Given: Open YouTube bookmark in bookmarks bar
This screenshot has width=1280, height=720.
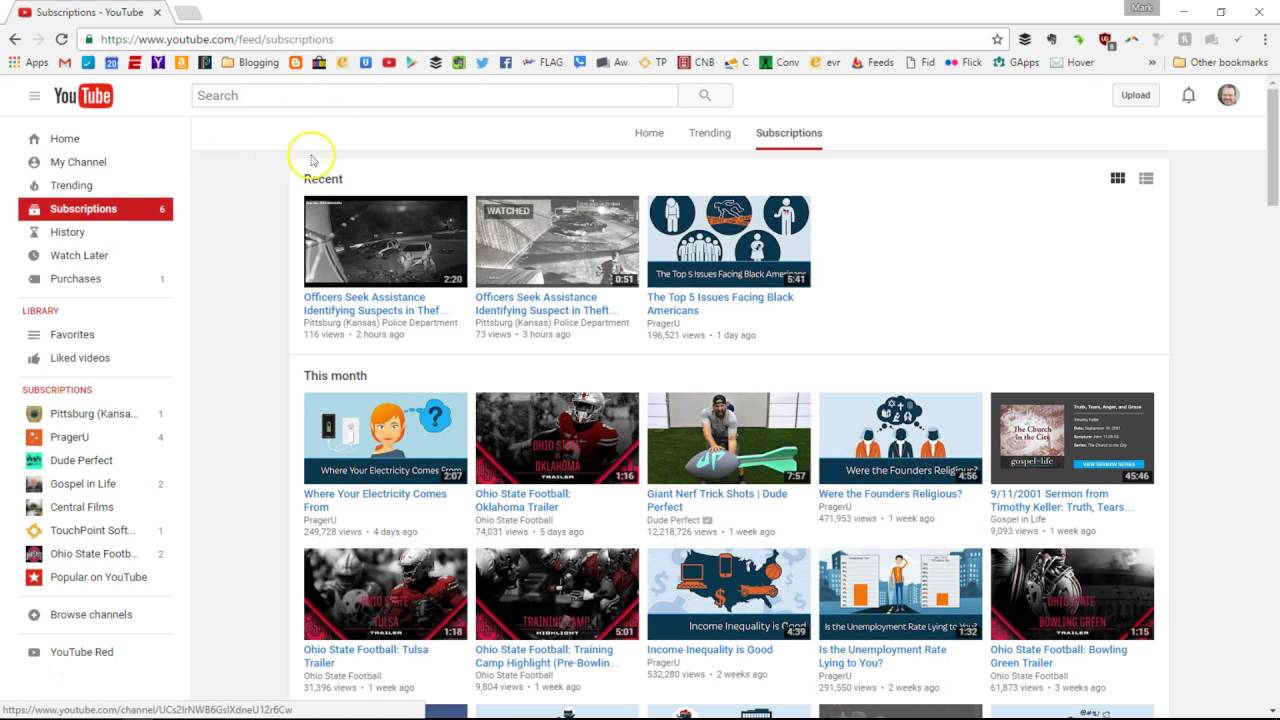Looking at the screenshot, I should (389, 62).
